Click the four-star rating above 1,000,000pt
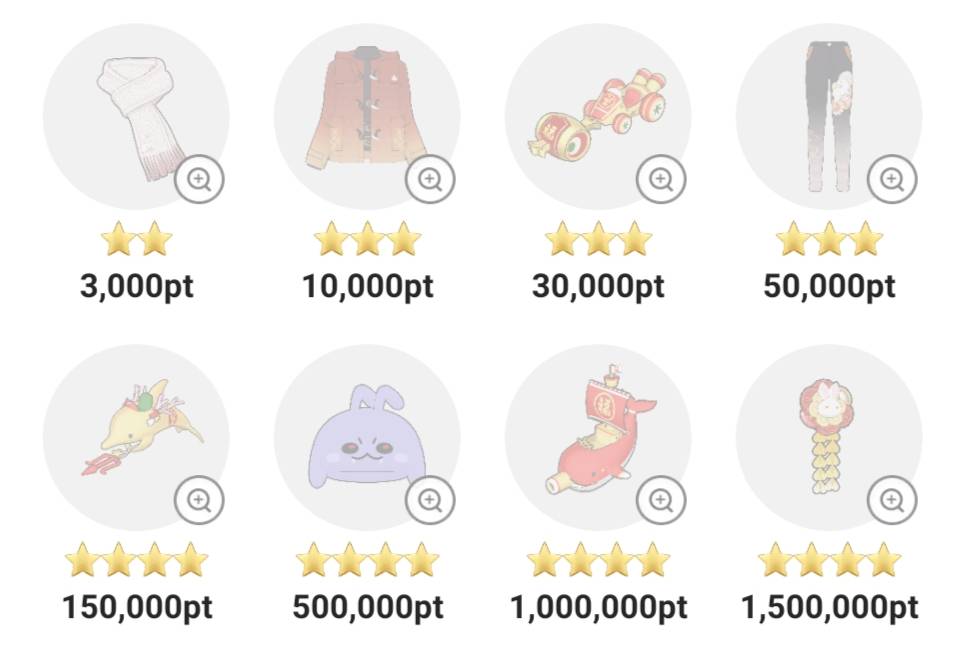Viewport: 961px width, 655px height. pos(599,560)
